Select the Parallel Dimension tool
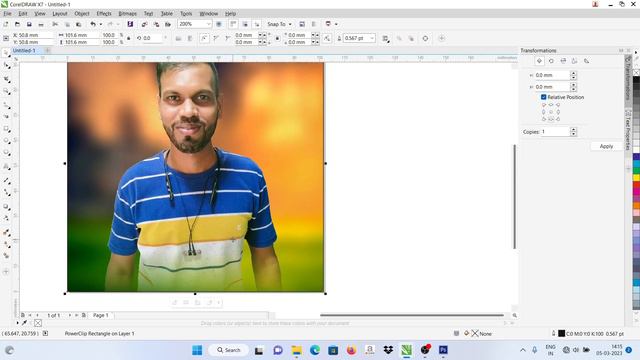 click(x=6, y=180)
